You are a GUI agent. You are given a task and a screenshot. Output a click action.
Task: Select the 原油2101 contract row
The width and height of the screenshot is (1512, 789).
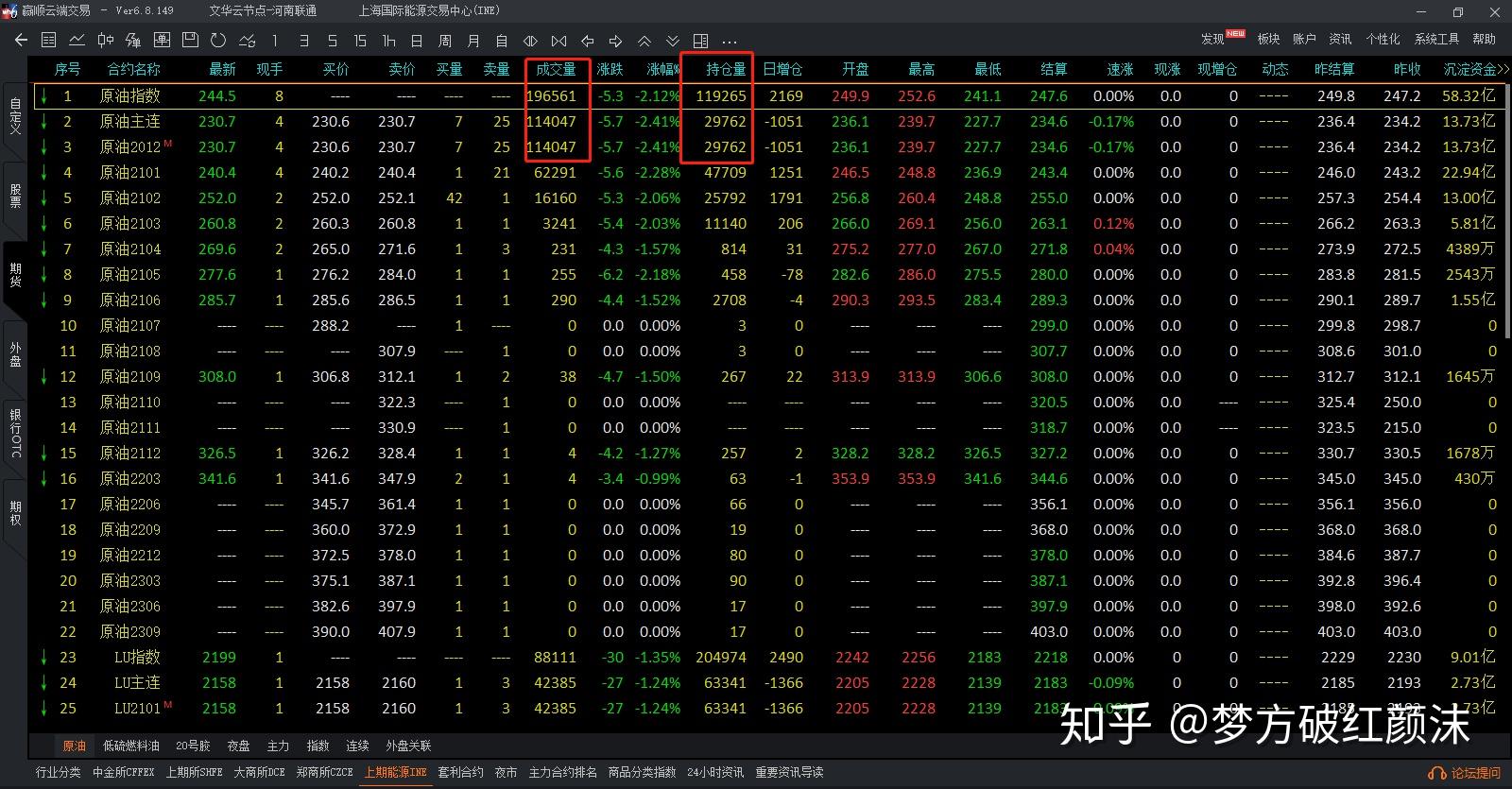tap(770, 172)
